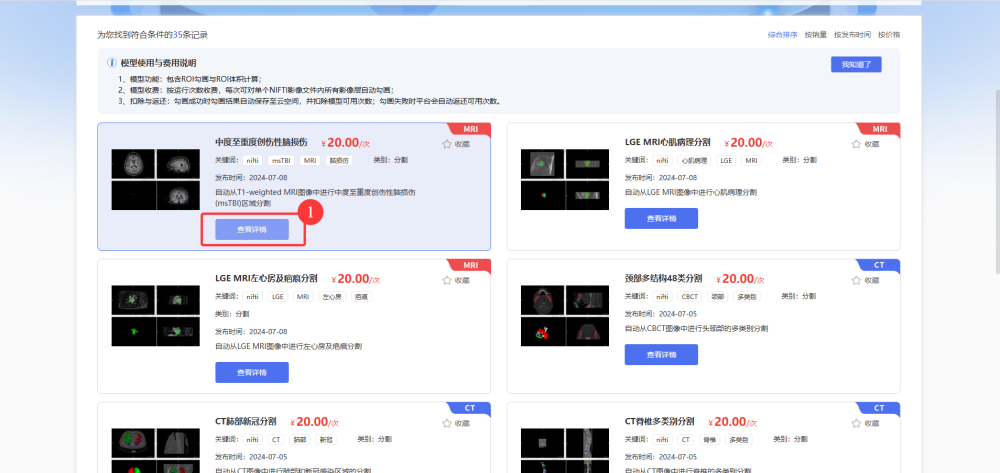1000x473 pixels.
Task: Sort results by 按价格
Action: pos(889,35)
